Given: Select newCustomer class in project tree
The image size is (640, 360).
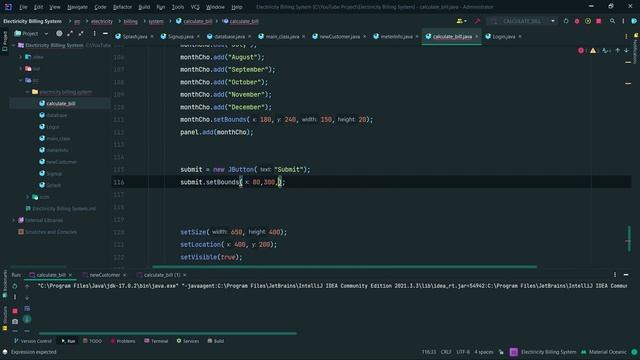Looking at the screenshot, I should pos(61,162).
